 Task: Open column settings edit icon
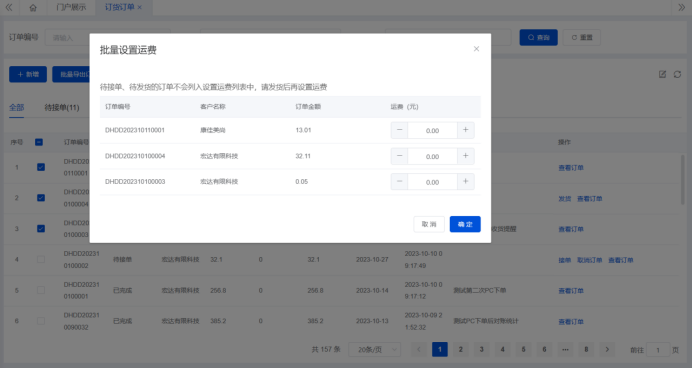click(662, 74)
